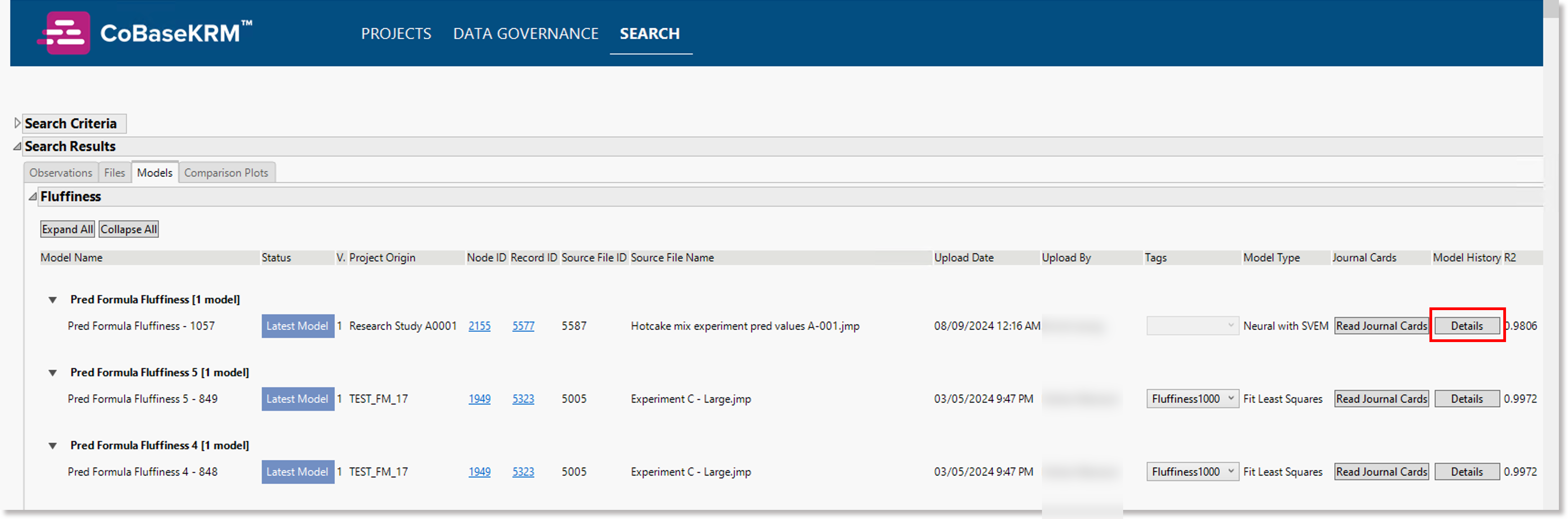Expand the Search Criteria section
This screenshot has width=1568, height=519.
17,123
